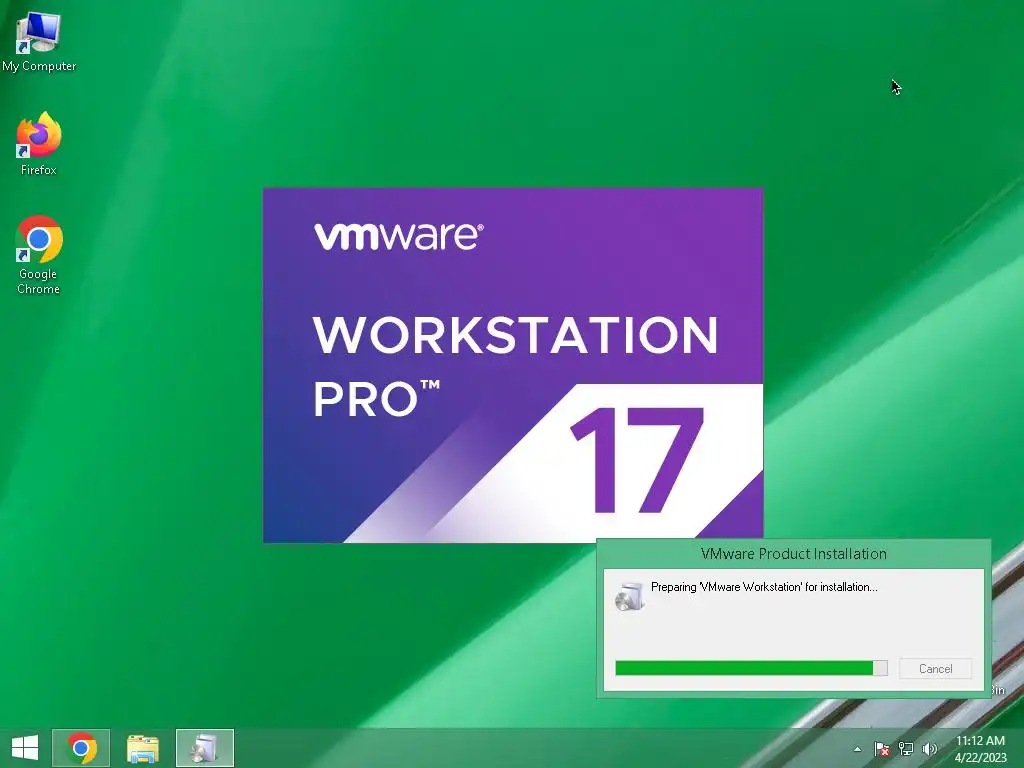
Task: Click the Google Chrome icon label
Action: click(x=39, y=281)
